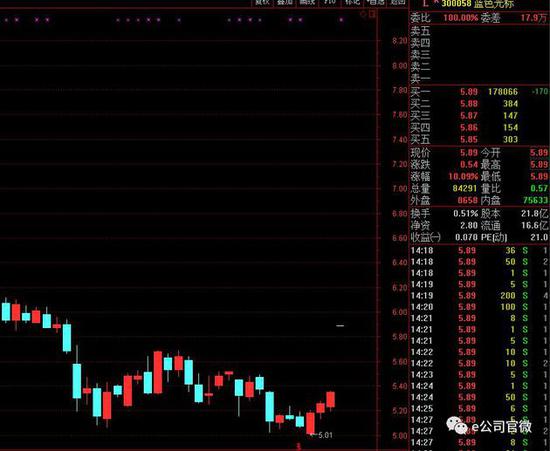Click the 8.20 price axis label
The height and width of the screenshot is (451, 550).
pyautogui.click(x=400, y=41)
